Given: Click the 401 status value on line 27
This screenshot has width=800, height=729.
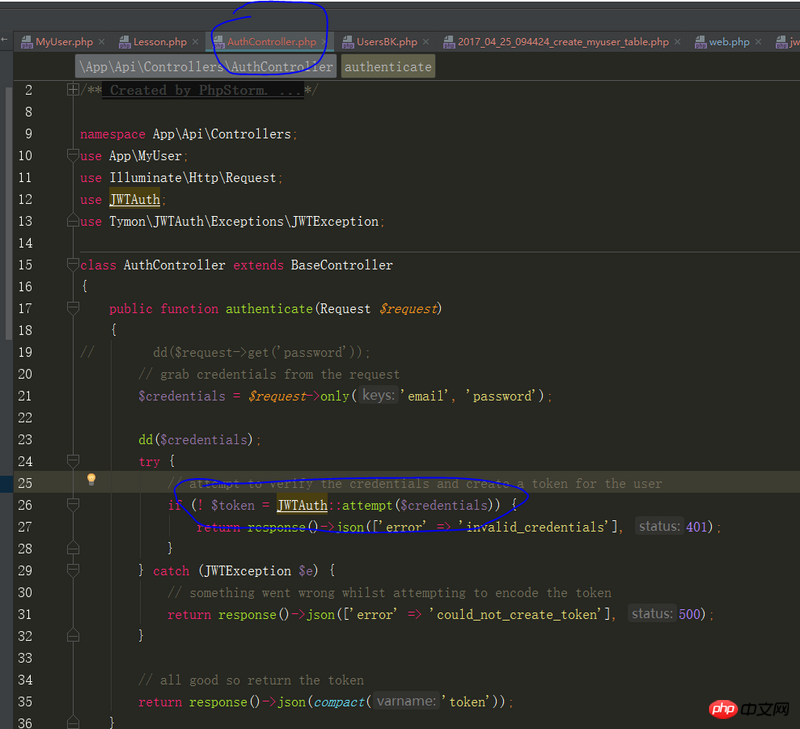Looking at the screenshot, I should click(x=696, y=527).
